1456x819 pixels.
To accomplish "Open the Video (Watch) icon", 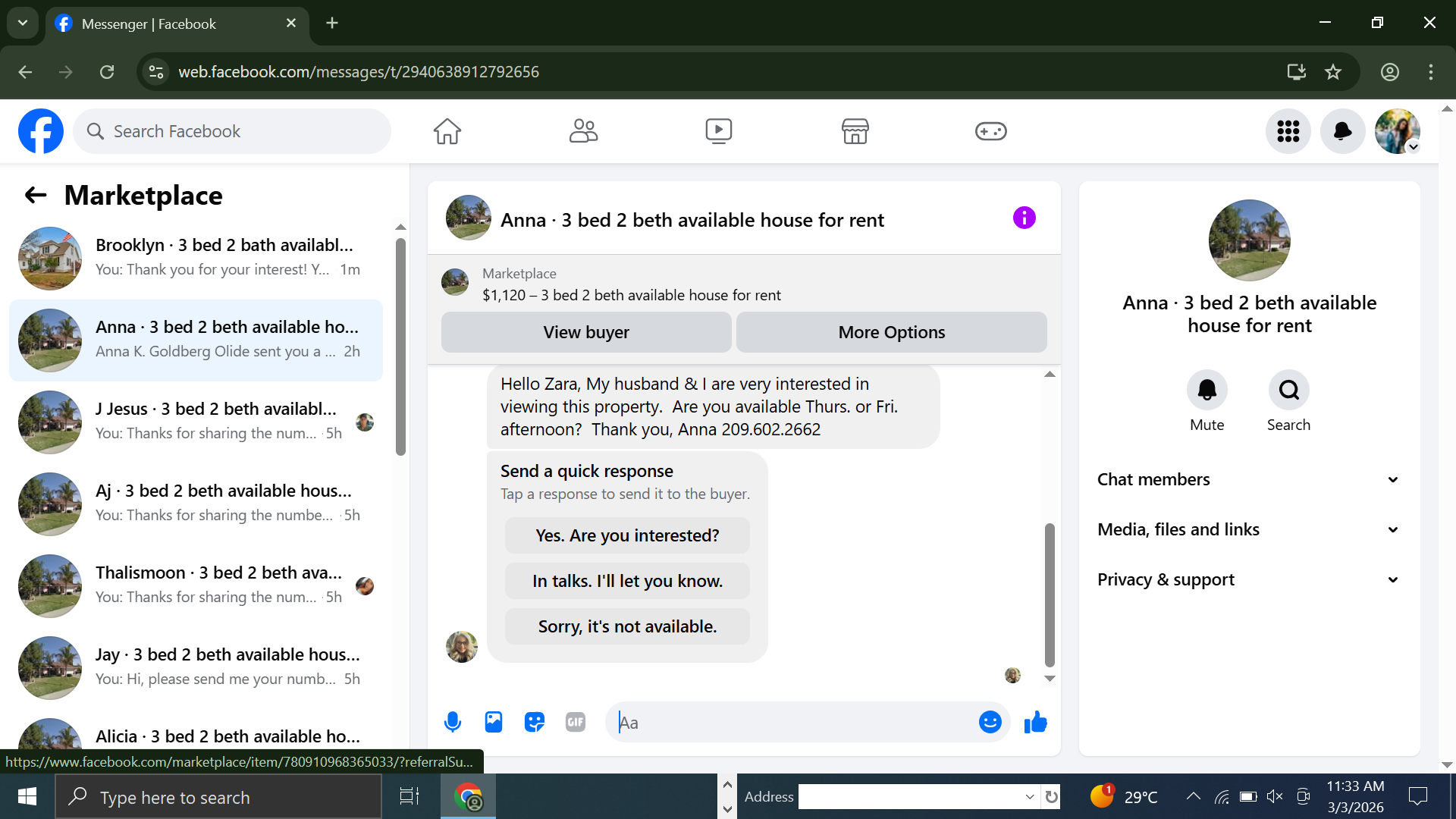I will (x=719, y=131).
